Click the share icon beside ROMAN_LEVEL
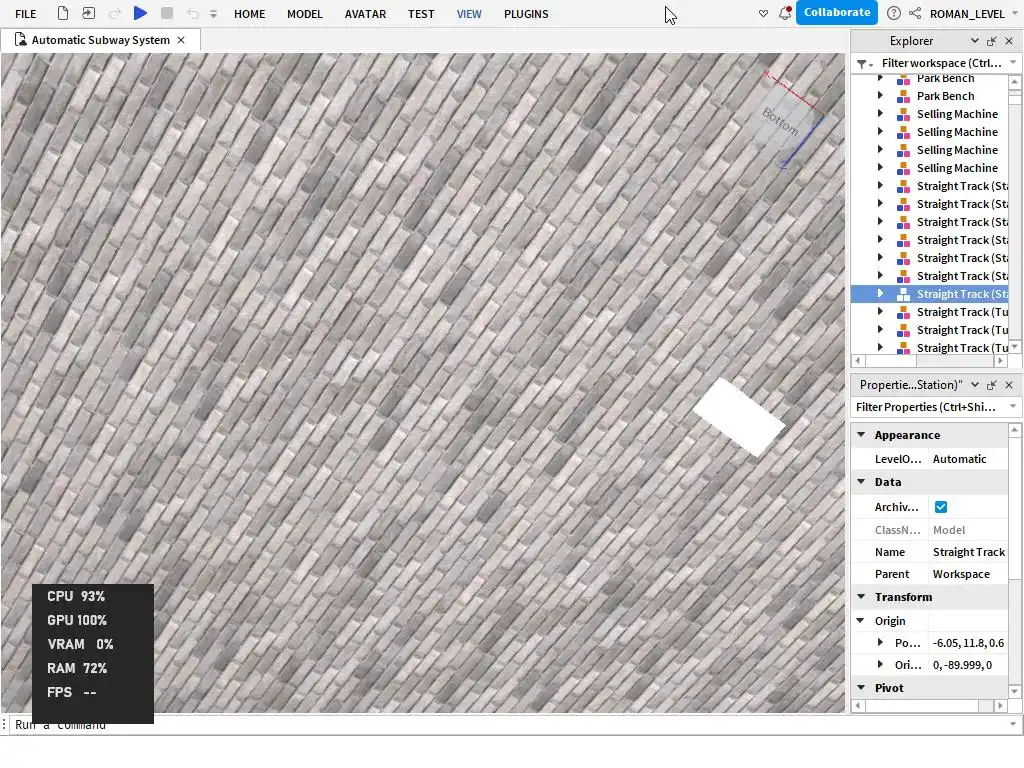This screenshot has width=1024, height=768. [x=915, y=13]
